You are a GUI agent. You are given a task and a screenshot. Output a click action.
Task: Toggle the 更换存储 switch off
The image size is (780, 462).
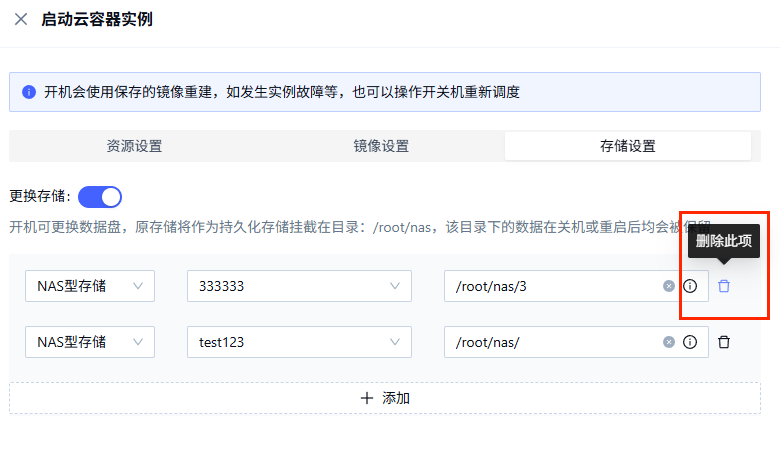(x=100, y=196)
